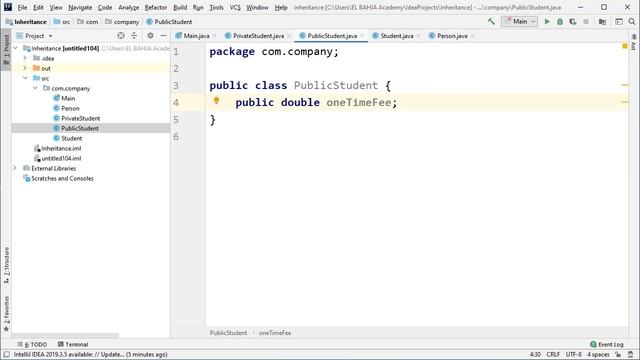This screenshot has height=360, width=640.
Task: Open the Refactor menu
Action: tap(156, 7)
